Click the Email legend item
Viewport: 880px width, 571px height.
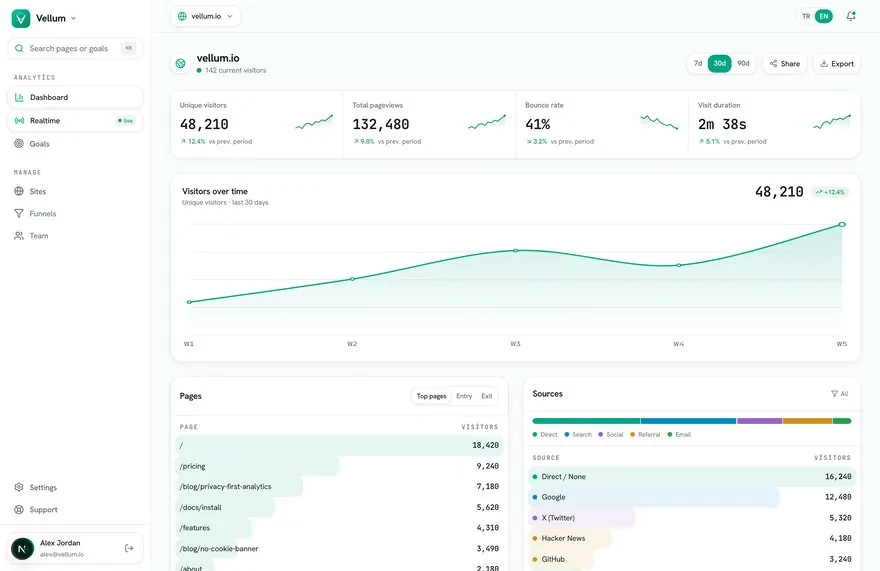679,435
